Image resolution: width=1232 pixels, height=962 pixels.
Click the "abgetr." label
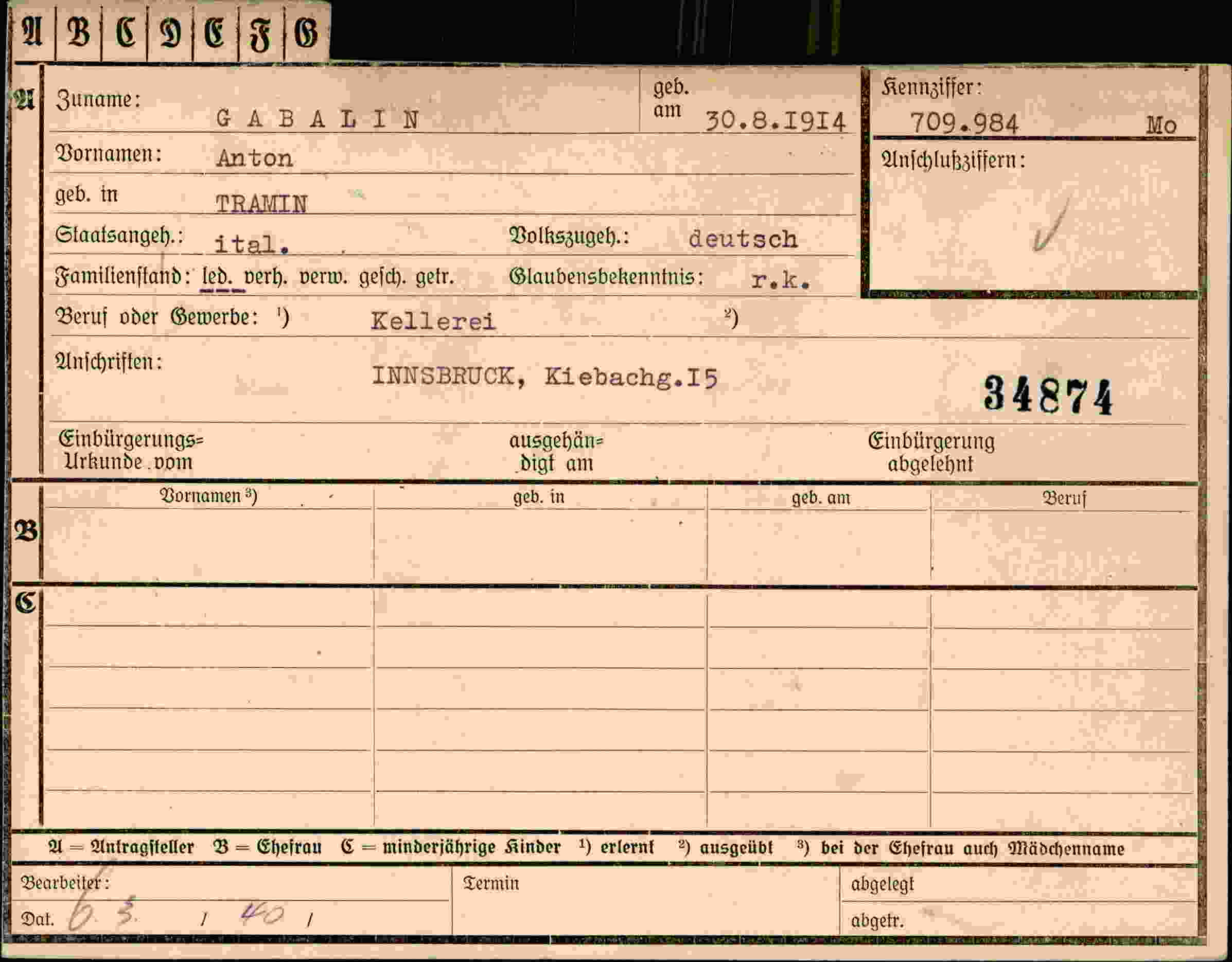click(877, 920)
